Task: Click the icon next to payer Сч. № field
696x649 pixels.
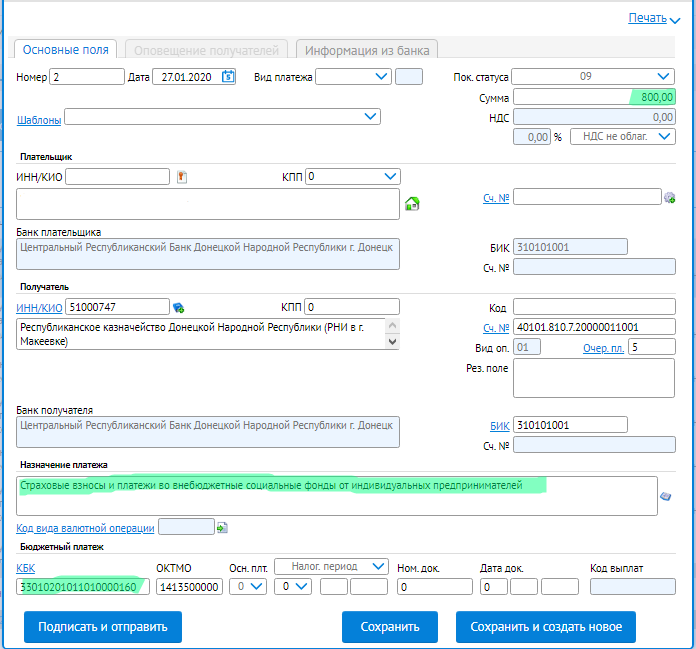Action: [x=670, y=198]
